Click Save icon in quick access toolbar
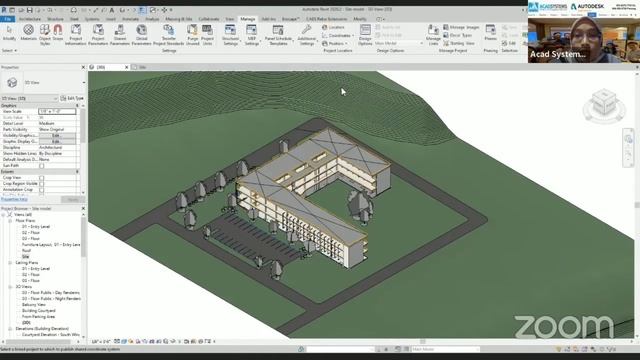Screen dimensions: 640x360 [29, 10]
